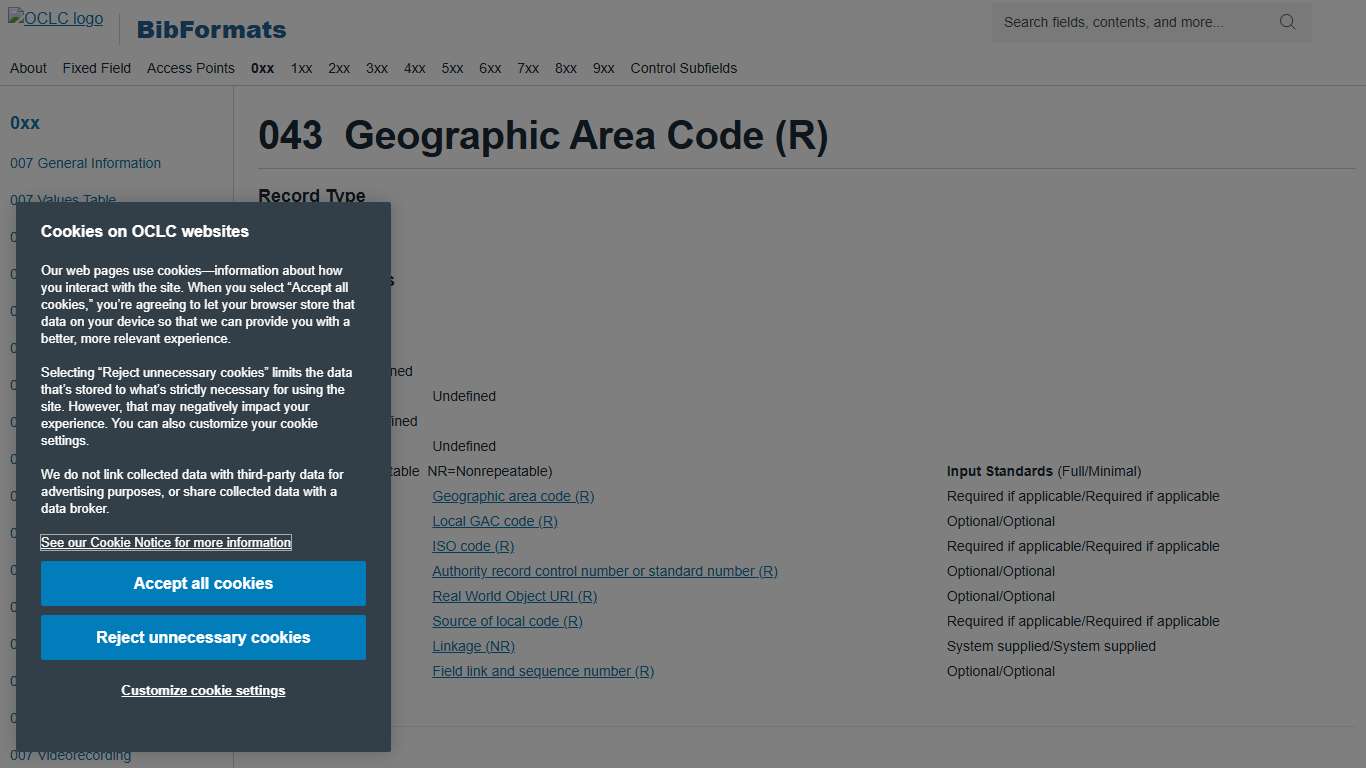Open the Fixed Field section
The height and width of the screenshot is (768, 1366).
pyautogui.click(x=96, y=68)
